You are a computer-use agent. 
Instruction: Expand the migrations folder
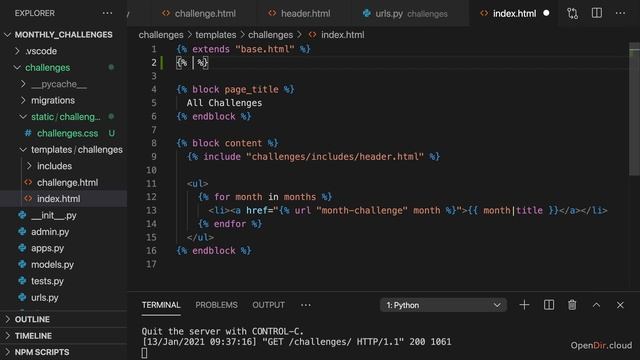[x=63, y=100]
